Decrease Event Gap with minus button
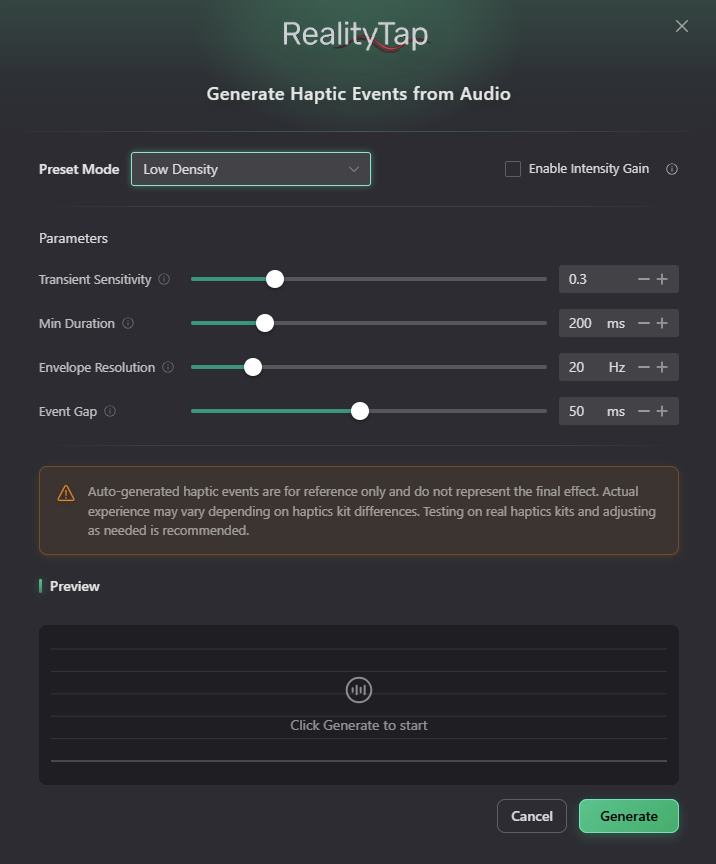 (x=644, y=411)
